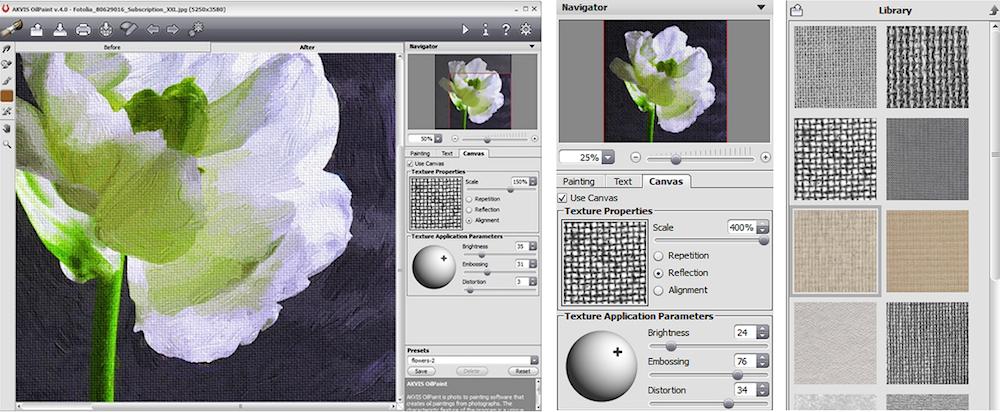Image resolution: width=1000 pixels, height=412 pixels.
Task: Click the program Info icon
Action: tap(486, 29)
